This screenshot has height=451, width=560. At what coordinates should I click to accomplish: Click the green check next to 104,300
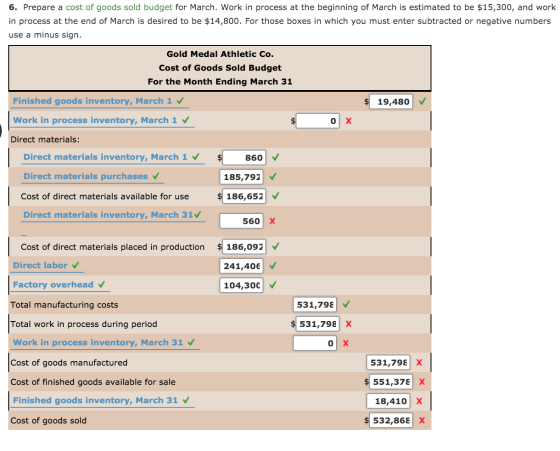(273, 285)
